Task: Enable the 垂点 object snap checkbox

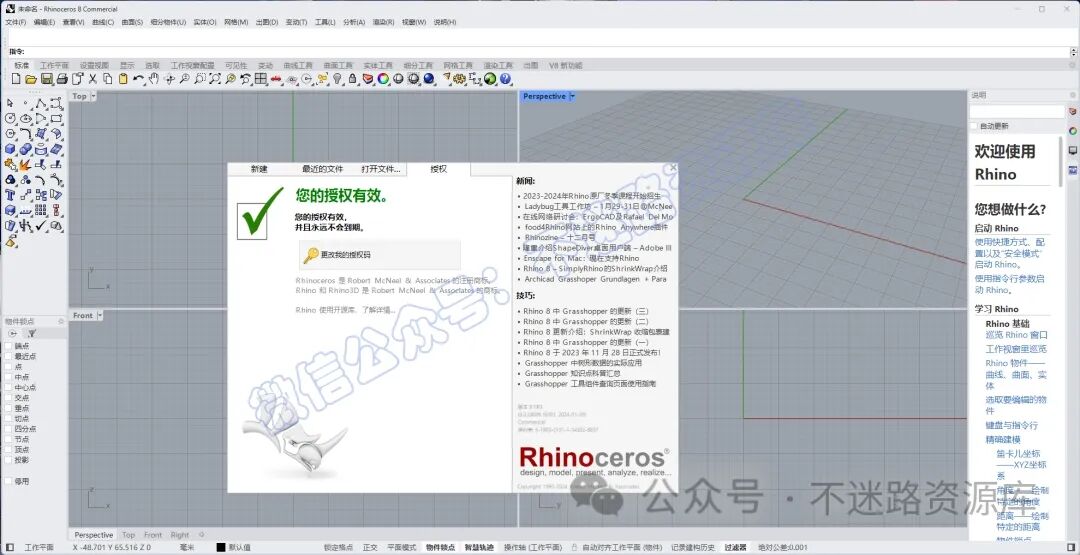Action: click(8, 408)
